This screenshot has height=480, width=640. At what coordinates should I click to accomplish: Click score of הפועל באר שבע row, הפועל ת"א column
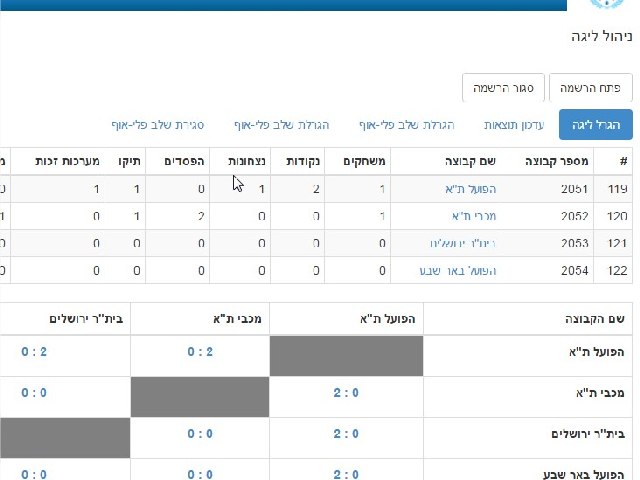[347, 474]
